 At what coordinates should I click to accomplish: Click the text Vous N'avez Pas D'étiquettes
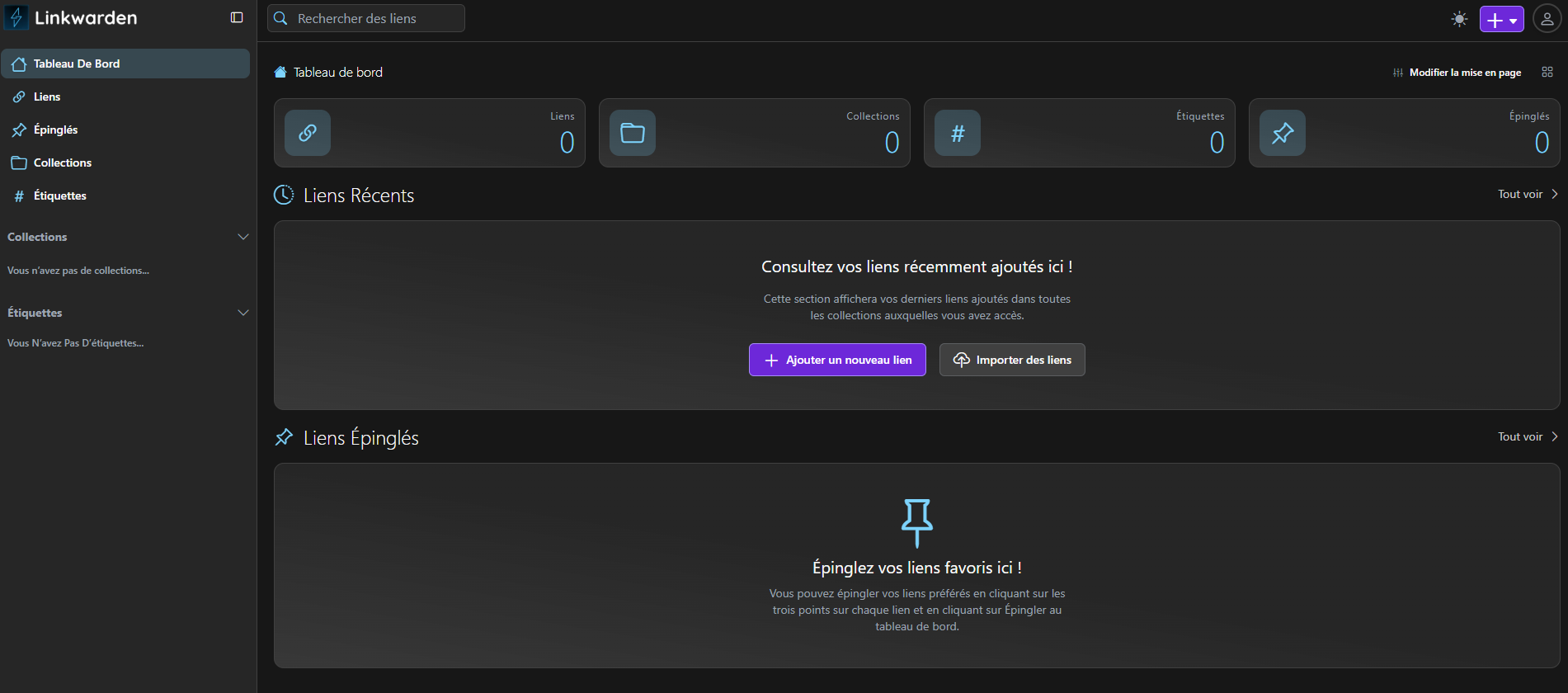point(76,343)
